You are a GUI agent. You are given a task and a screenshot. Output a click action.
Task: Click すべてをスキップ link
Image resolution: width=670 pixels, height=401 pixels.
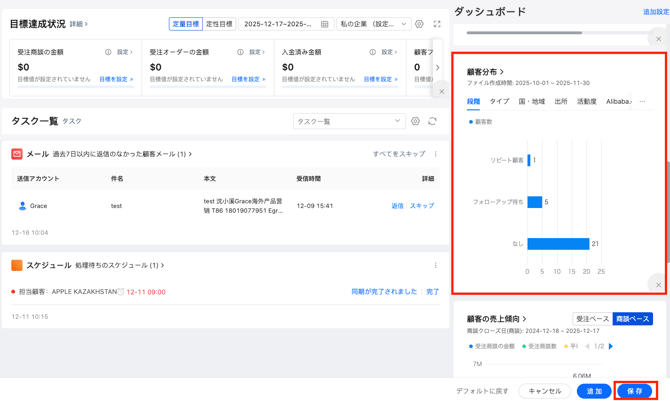pos(399,154)
